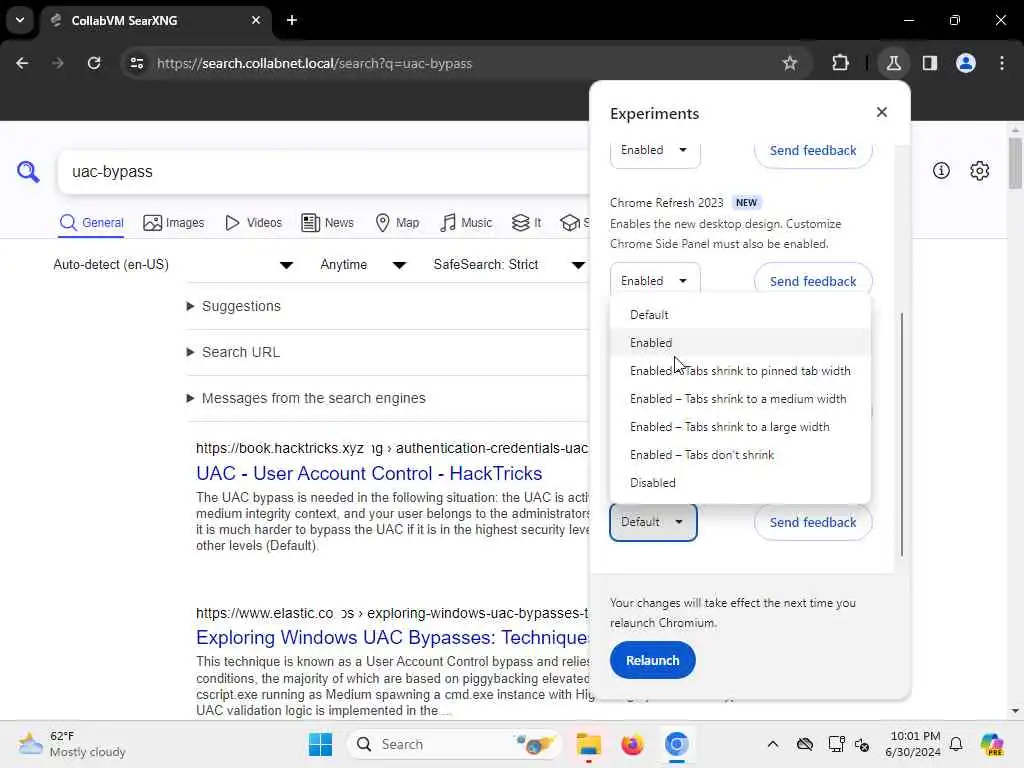Show hidden system tray icons
The height and width of the screenshot is (768, 1024).
point(773,744)
